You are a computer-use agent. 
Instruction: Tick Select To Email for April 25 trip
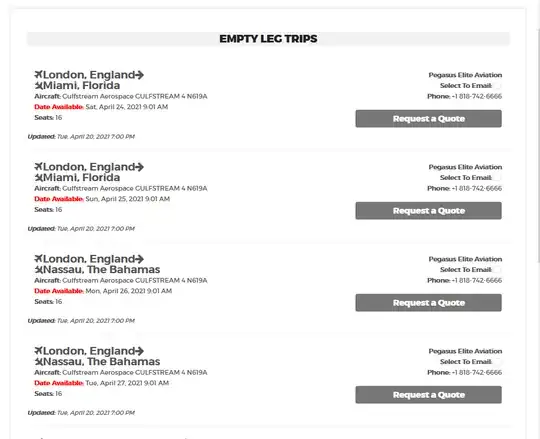(497, 178)
